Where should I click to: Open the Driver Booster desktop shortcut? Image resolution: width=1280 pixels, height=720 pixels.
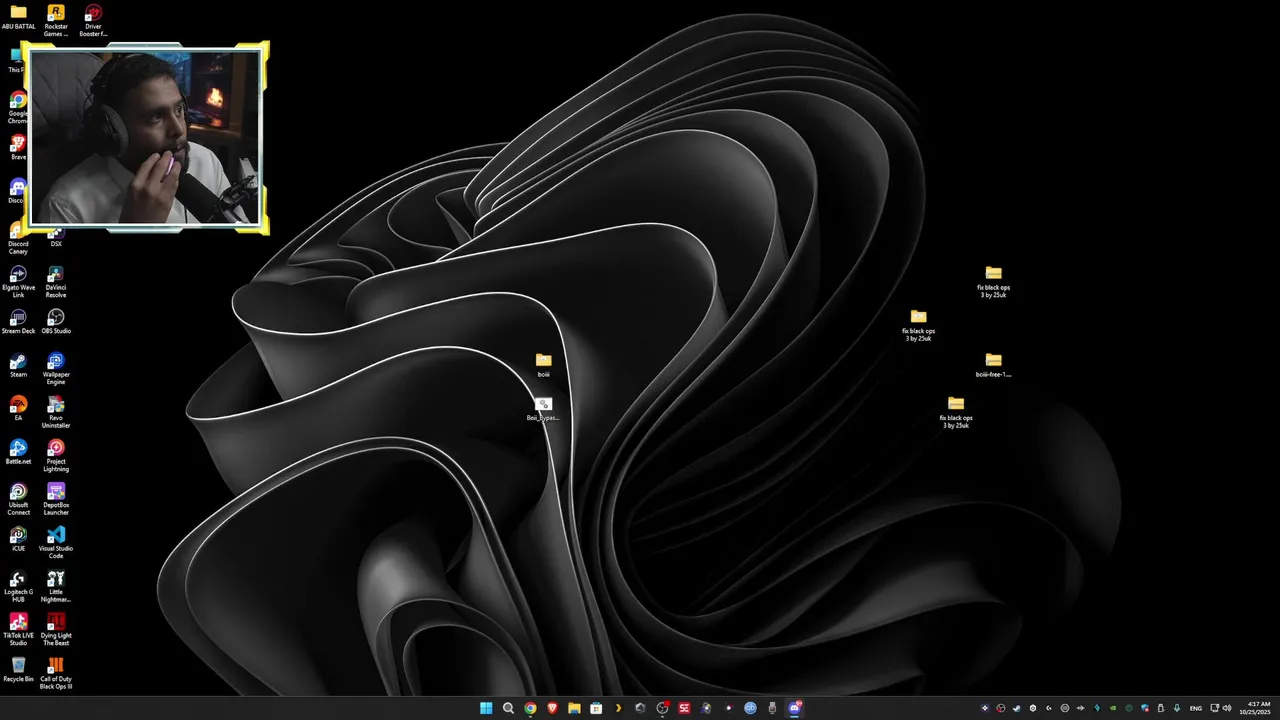[93, 20]
